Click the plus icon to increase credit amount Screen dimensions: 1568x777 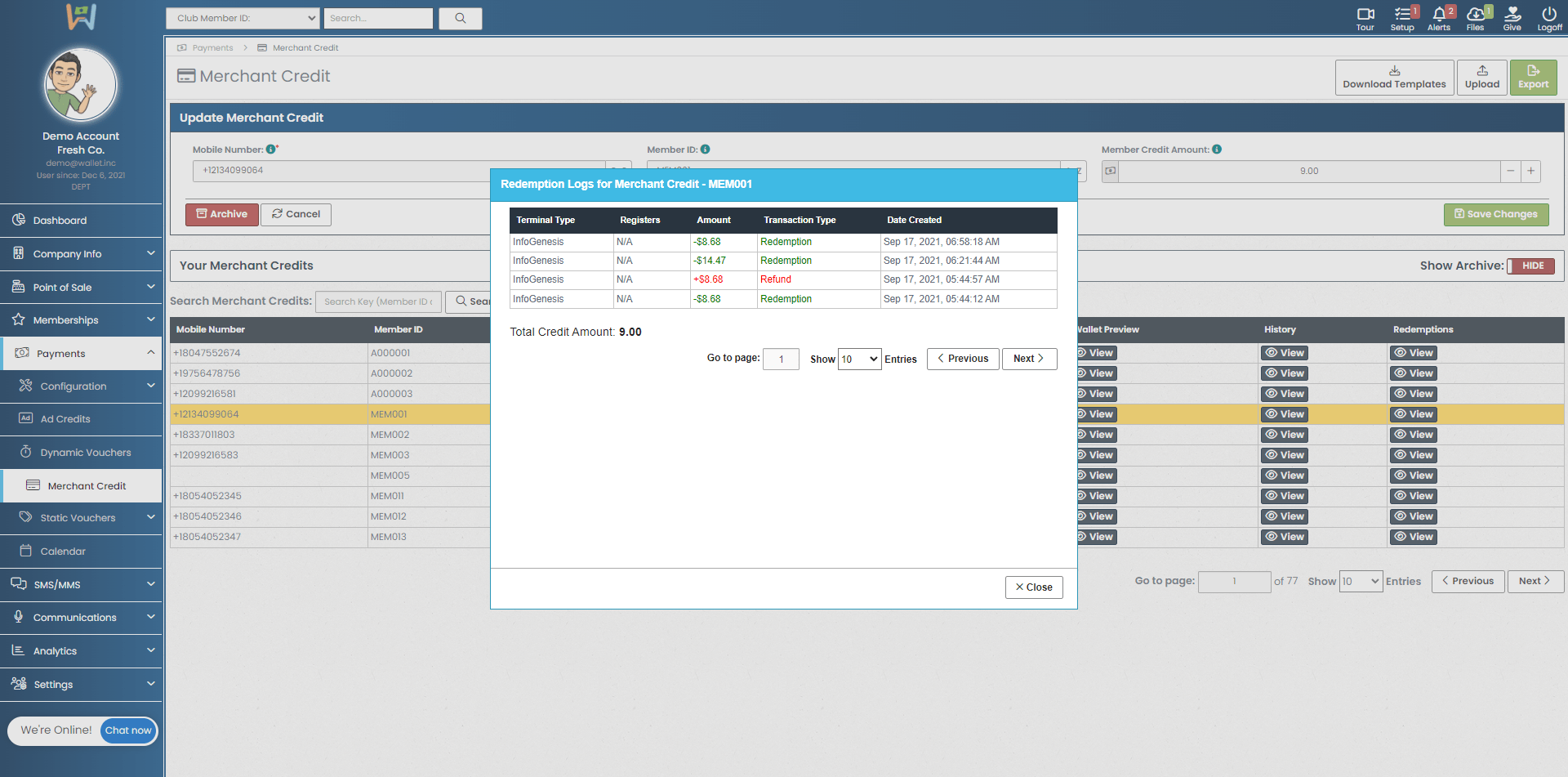pos(1530,171)
